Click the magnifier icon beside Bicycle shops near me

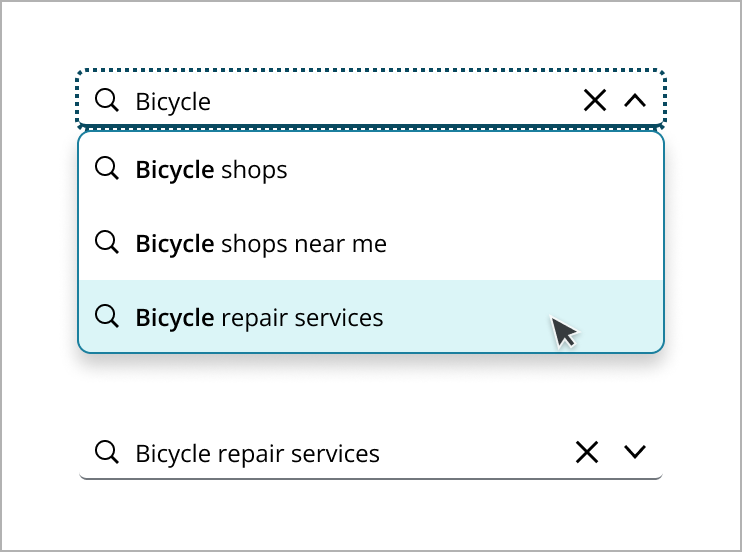click(x=106, y=243)
